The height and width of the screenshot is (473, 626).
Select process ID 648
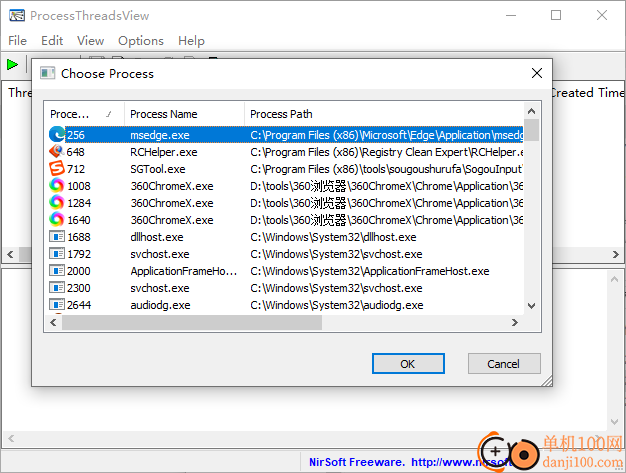click(x=75, y=152)
